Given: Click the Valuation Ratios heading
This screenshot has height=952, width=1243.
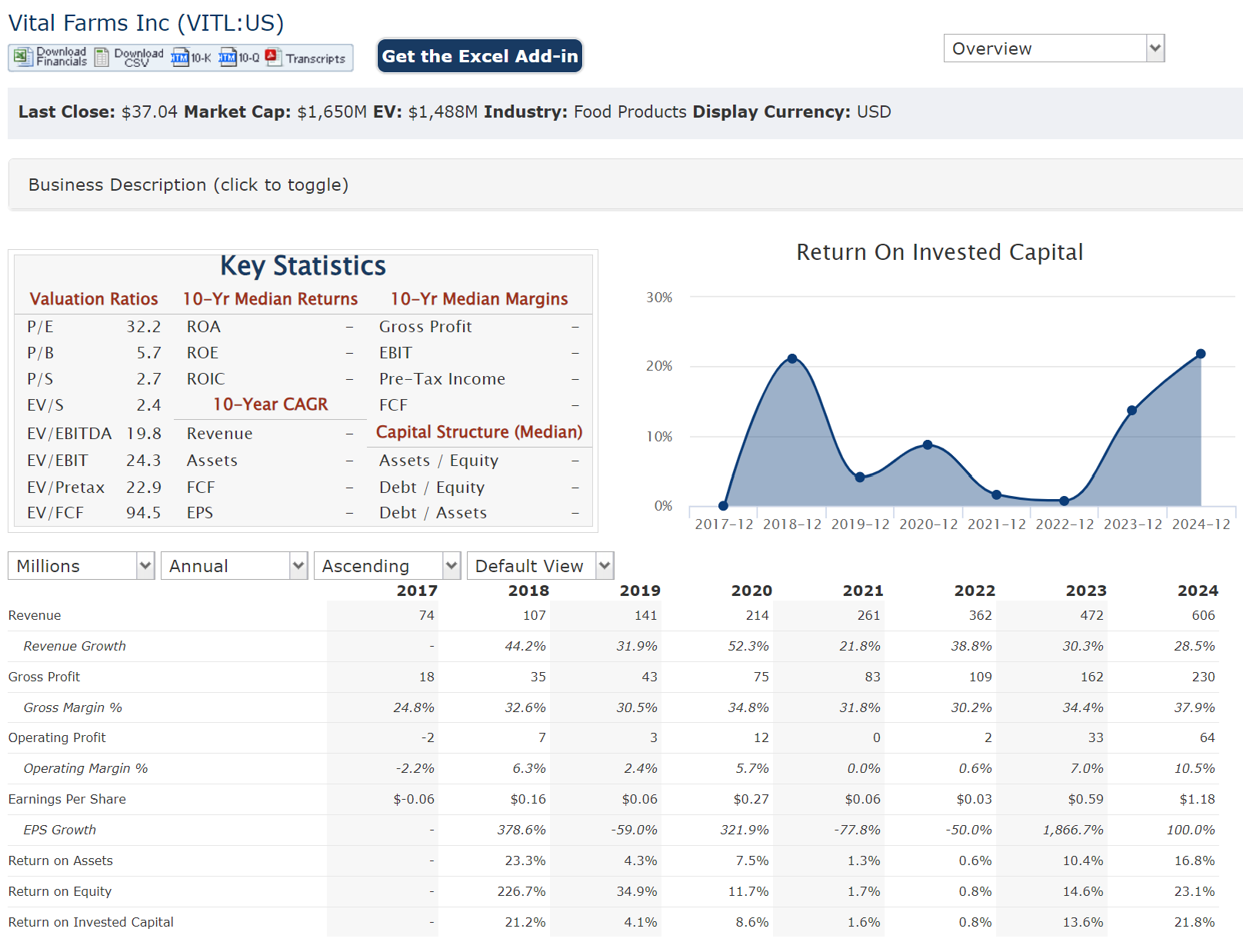Looking at the screenshot, I should point(94,299).
